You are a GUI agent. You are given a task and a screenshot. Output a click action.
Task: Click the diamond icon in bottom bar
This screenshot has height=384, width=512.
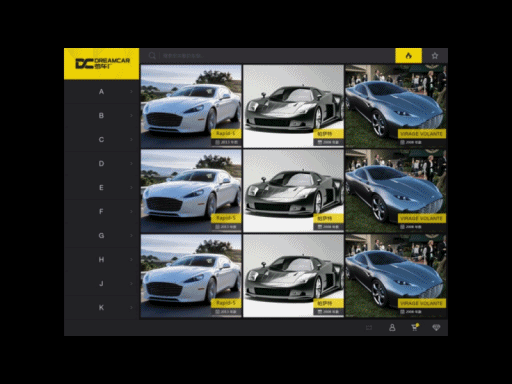coord(436,328)
